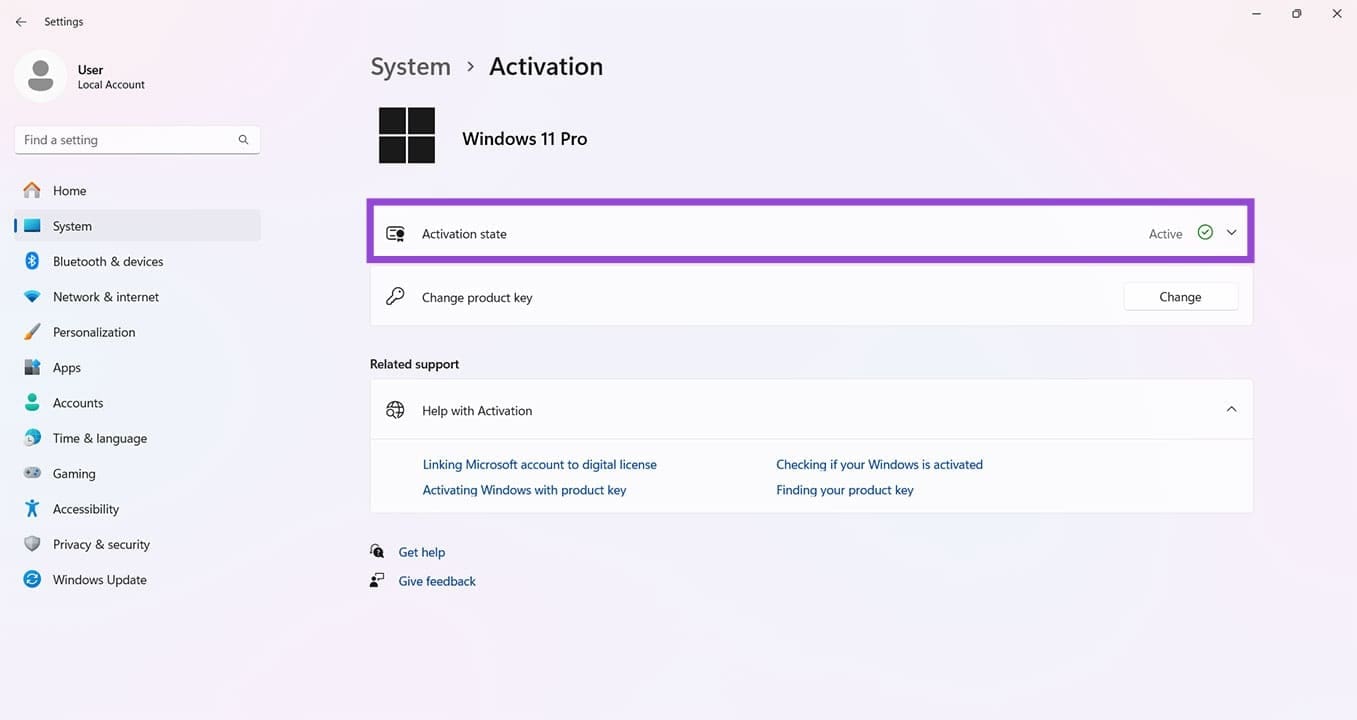Click the green Active checkmark icon

pyautogui.click(x=1205, y=232)
